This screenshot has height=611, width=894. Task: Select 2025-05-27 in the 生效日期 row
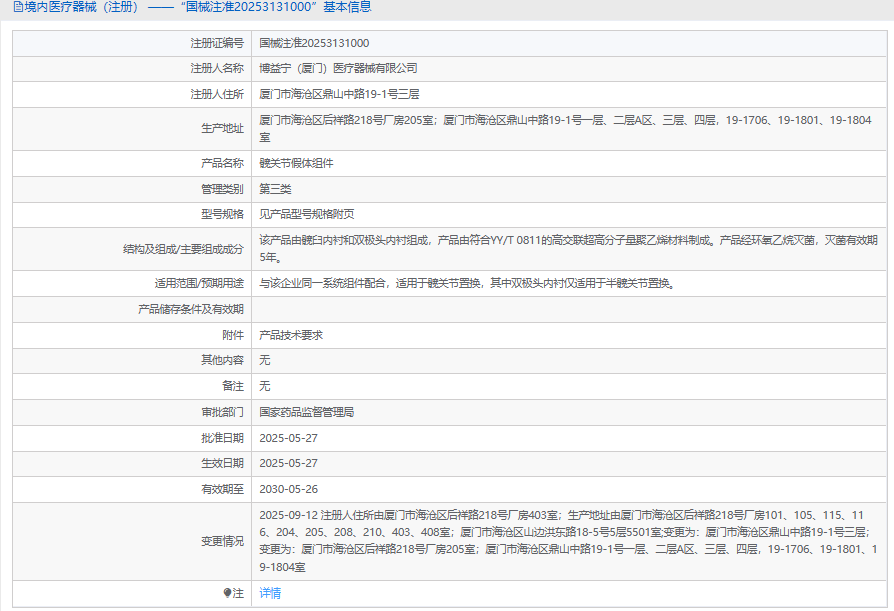tap(288, 463)
